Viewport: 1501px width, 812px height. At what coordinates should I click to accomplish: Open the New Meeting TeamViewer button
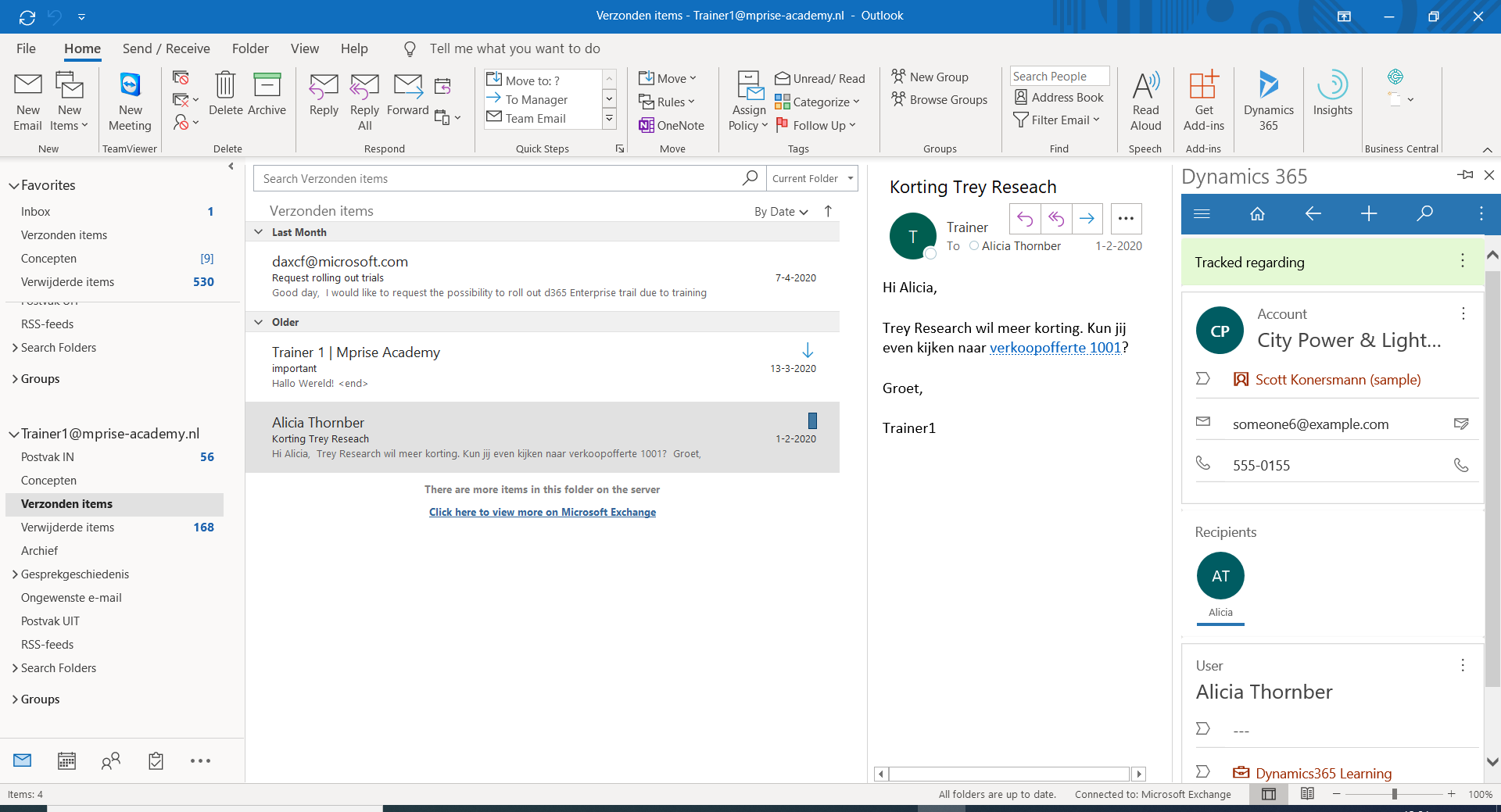click(130, 102)
